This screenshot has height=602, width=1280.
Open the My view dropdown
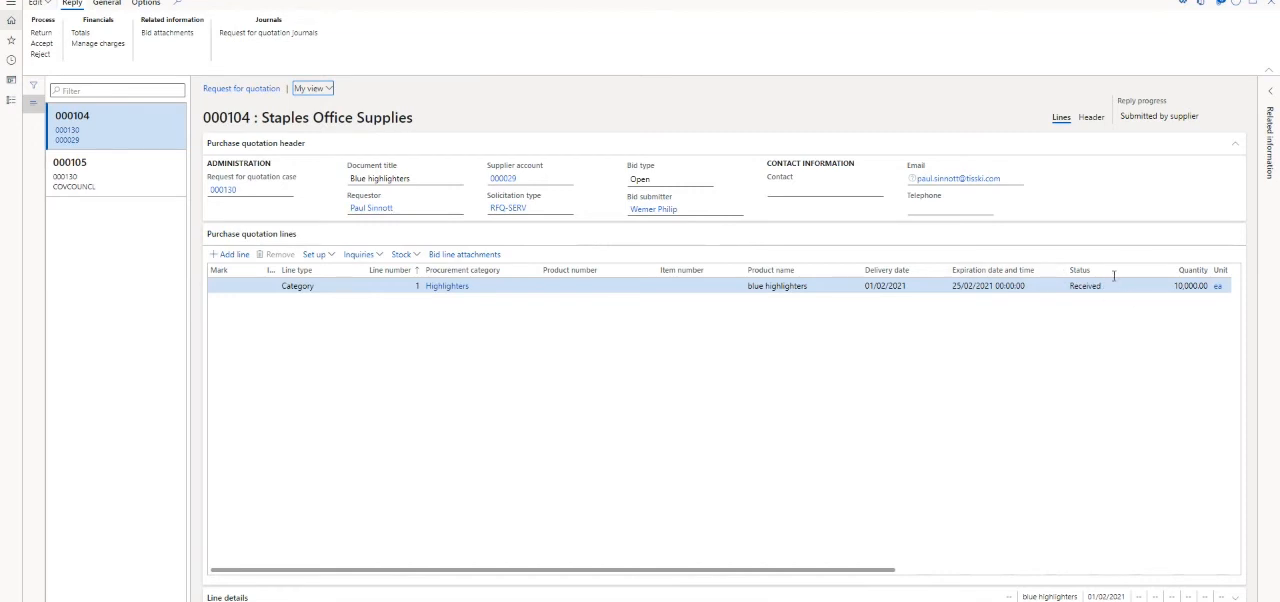(313, 89)
